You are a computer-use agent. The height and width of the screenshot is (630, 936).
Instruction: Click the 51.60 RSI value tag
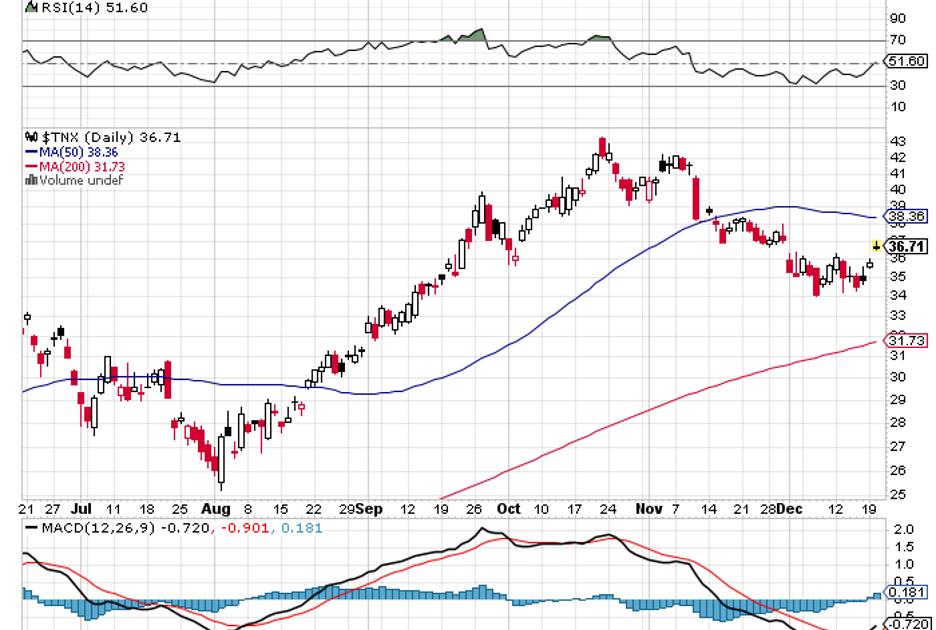point(906,61)
